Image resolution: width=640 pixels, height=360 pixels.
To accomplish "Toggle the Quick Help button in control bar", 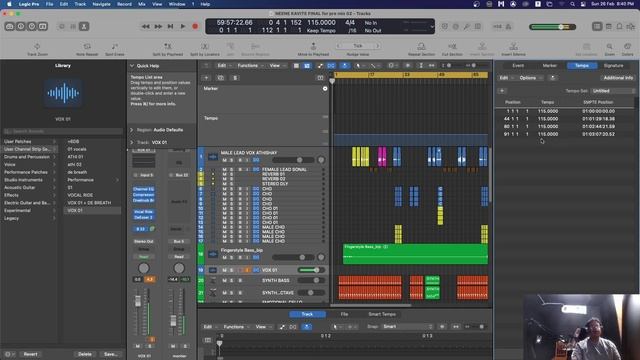I will (x=32, y=27).
